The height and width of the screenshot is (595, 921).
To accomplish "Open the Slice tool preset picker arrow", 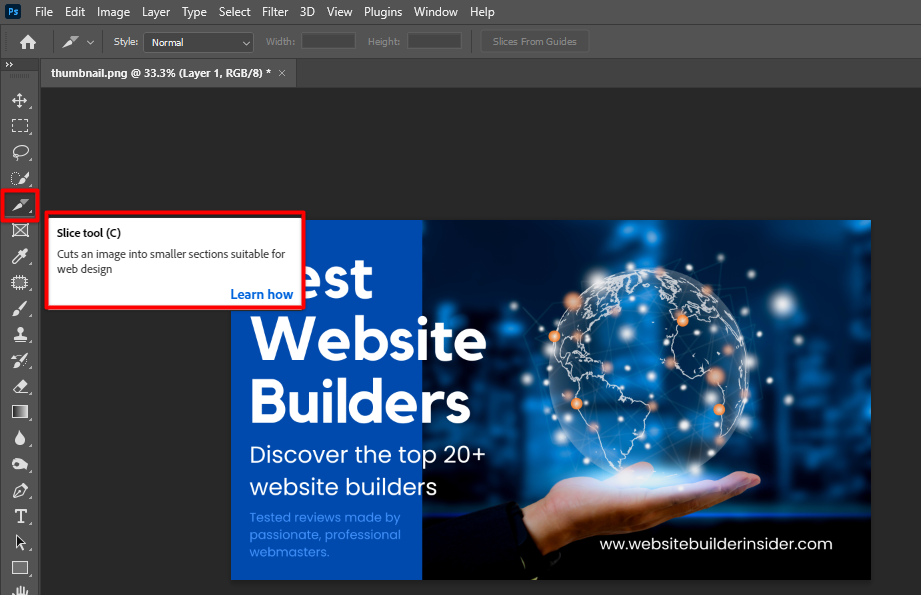I will tap(91, 42).
